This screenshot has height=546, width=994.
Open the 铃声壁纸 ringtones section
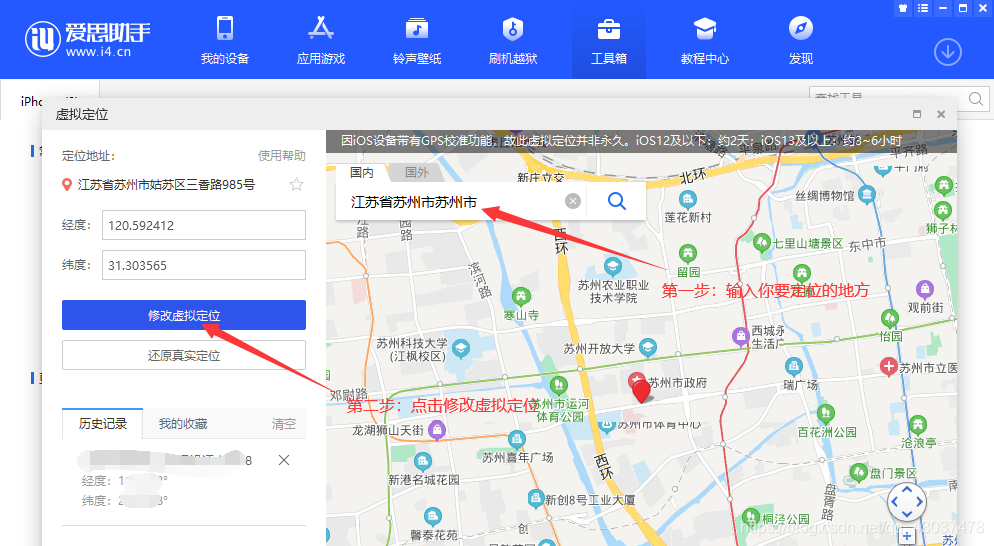pyautogui.click(x=416, y=41)
